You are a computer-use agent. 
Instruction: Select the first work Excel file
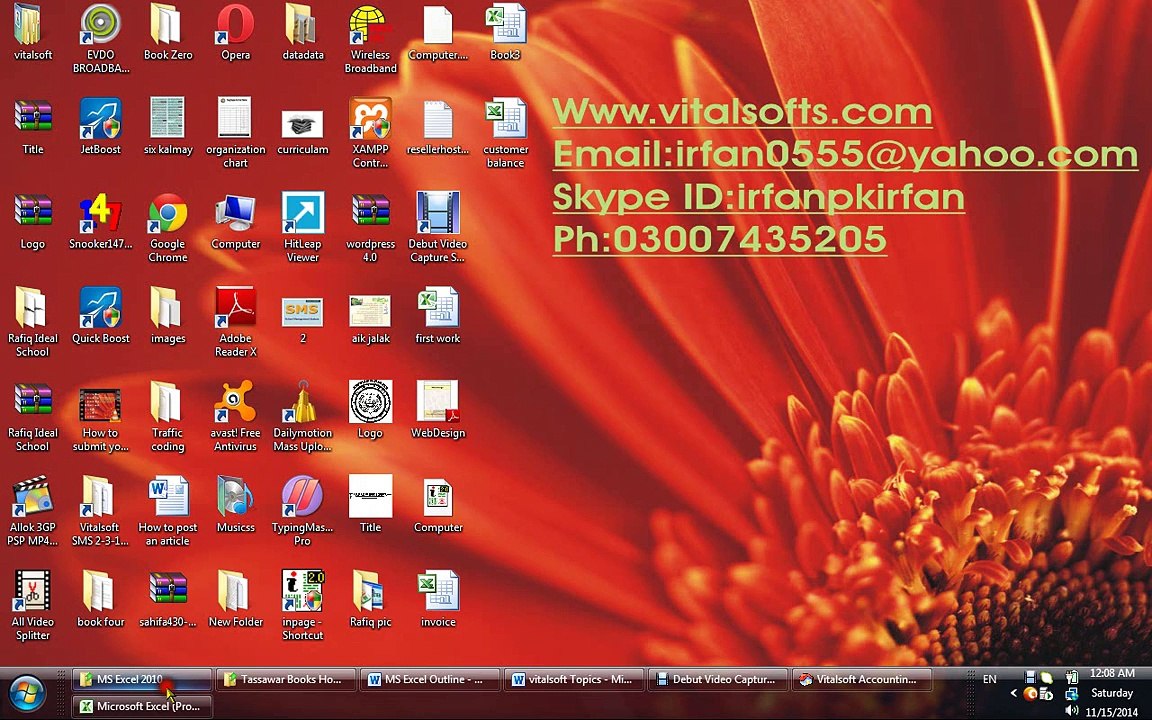pos(438,317)
